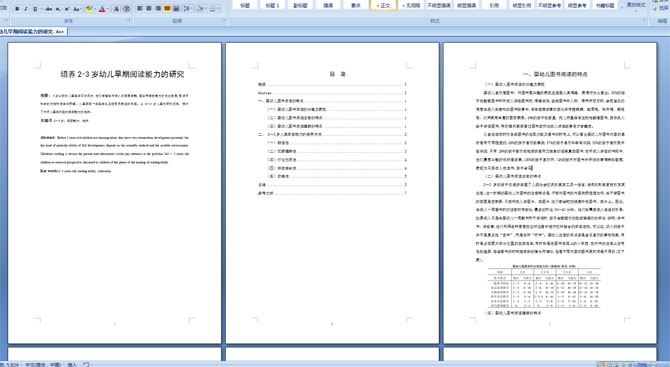Apply yellow text highlight color

tap(89, 9)
